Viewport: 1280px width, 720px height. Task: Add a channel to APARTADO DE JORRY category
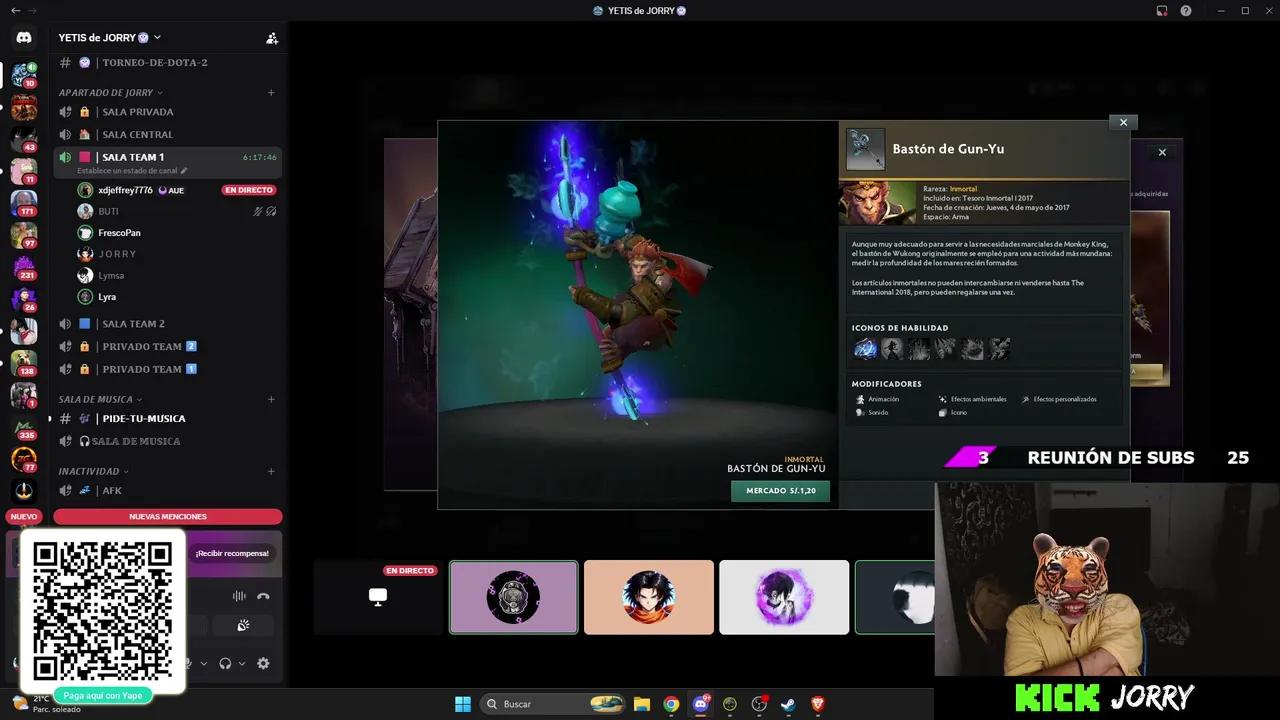pyautogui.click(x=271, y=93)
